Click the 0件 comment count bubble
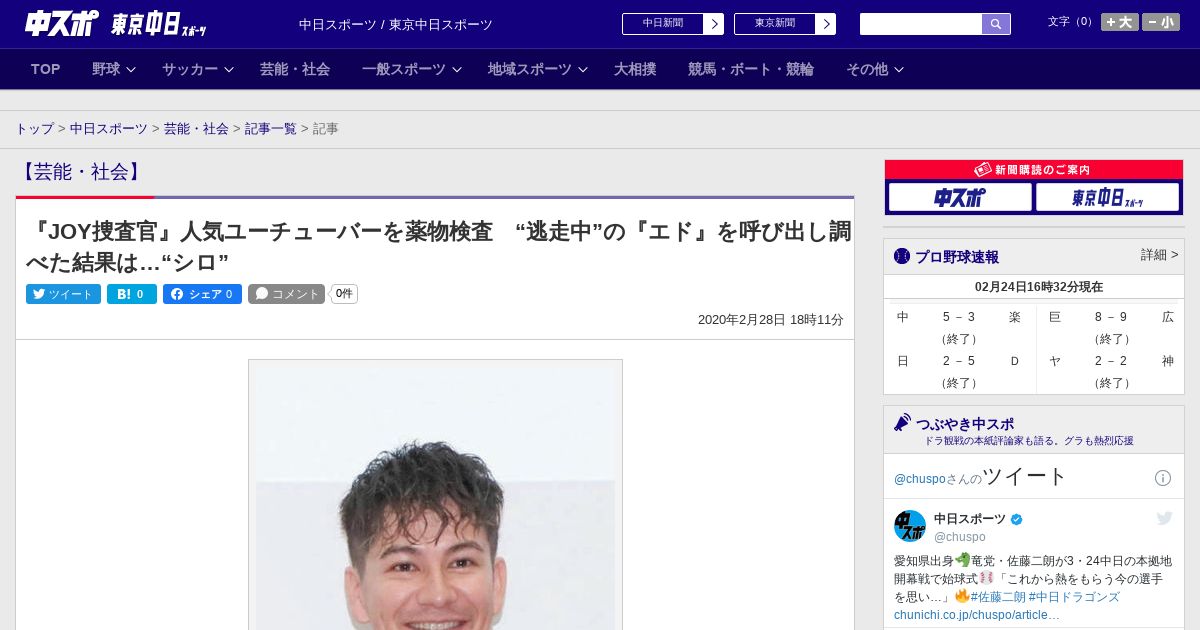 pos(344,294)
